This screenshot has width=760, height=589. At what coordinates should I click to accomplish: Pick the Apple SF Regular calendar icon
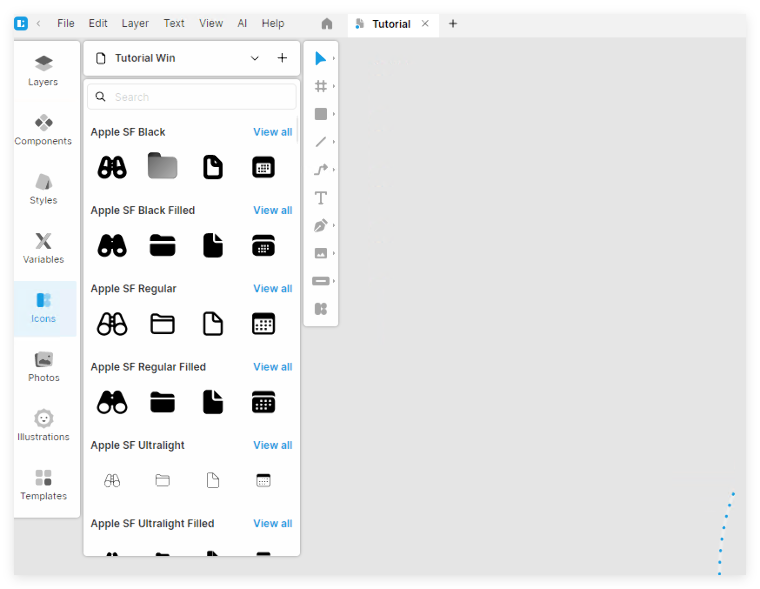[263, 324]
